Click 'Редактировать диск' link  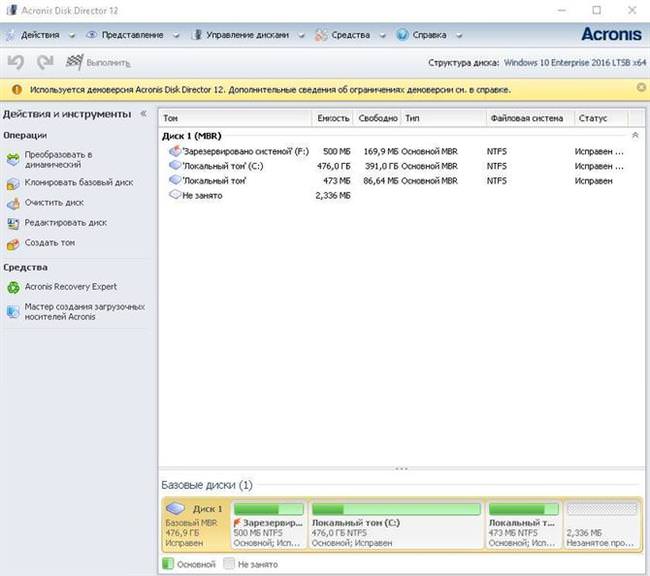coord(65,223)
